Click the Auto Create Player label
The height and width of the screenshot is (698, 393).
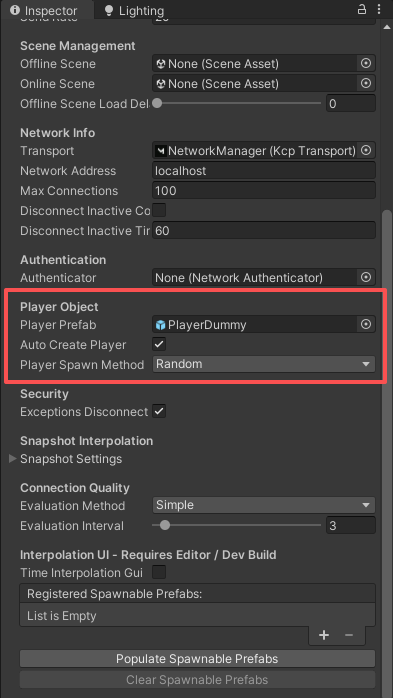click(73, 345)
